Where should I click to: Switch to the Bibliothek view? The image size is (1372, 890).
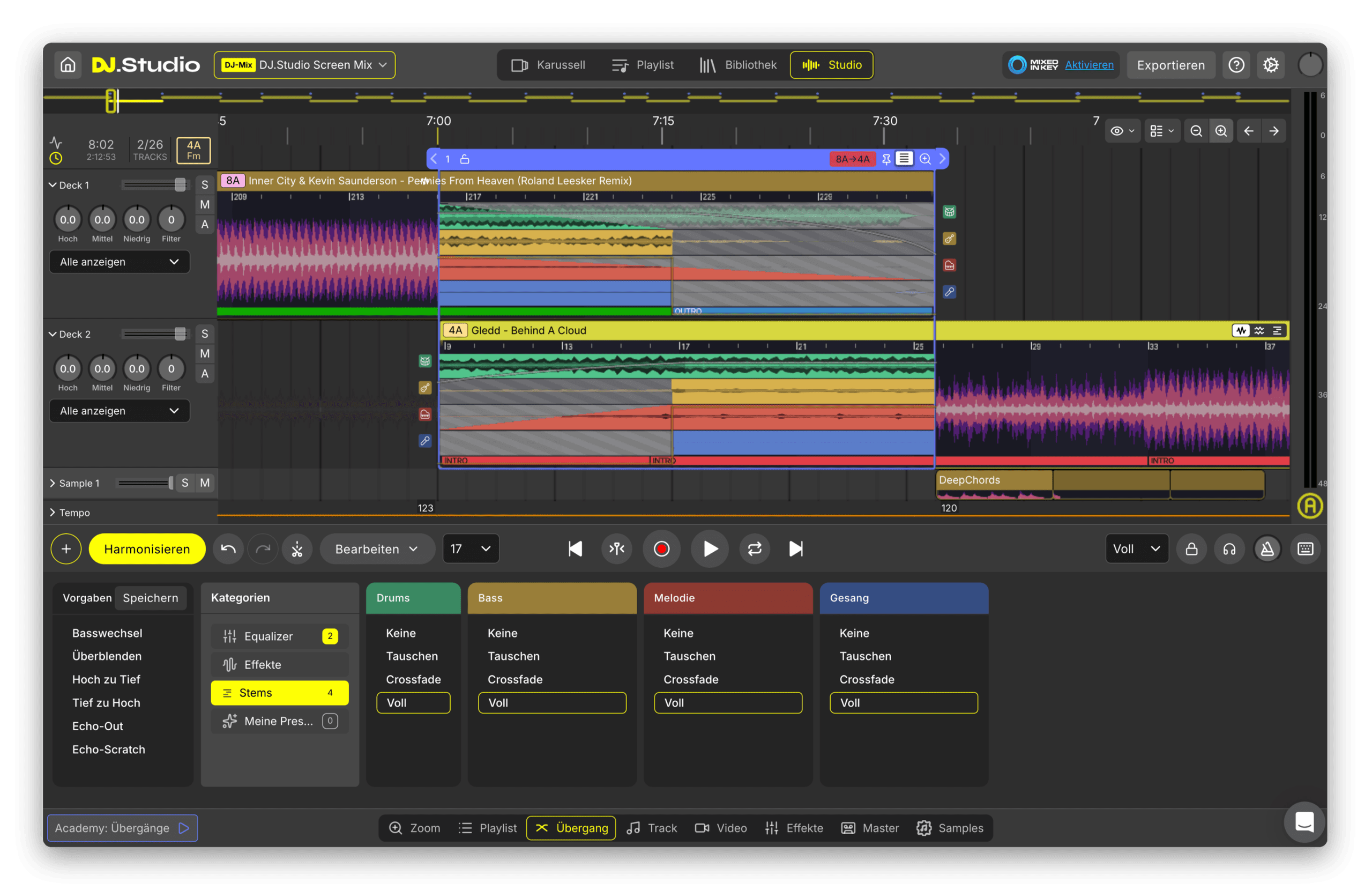tap(737, 64)
